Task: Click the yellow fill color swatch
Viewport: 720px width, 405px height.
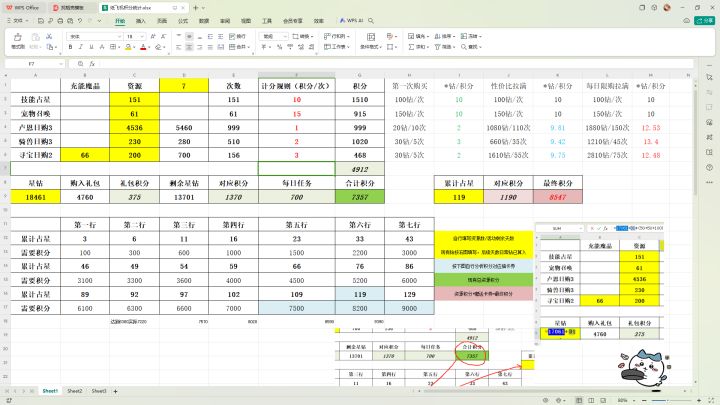Action: coord(128,47)
